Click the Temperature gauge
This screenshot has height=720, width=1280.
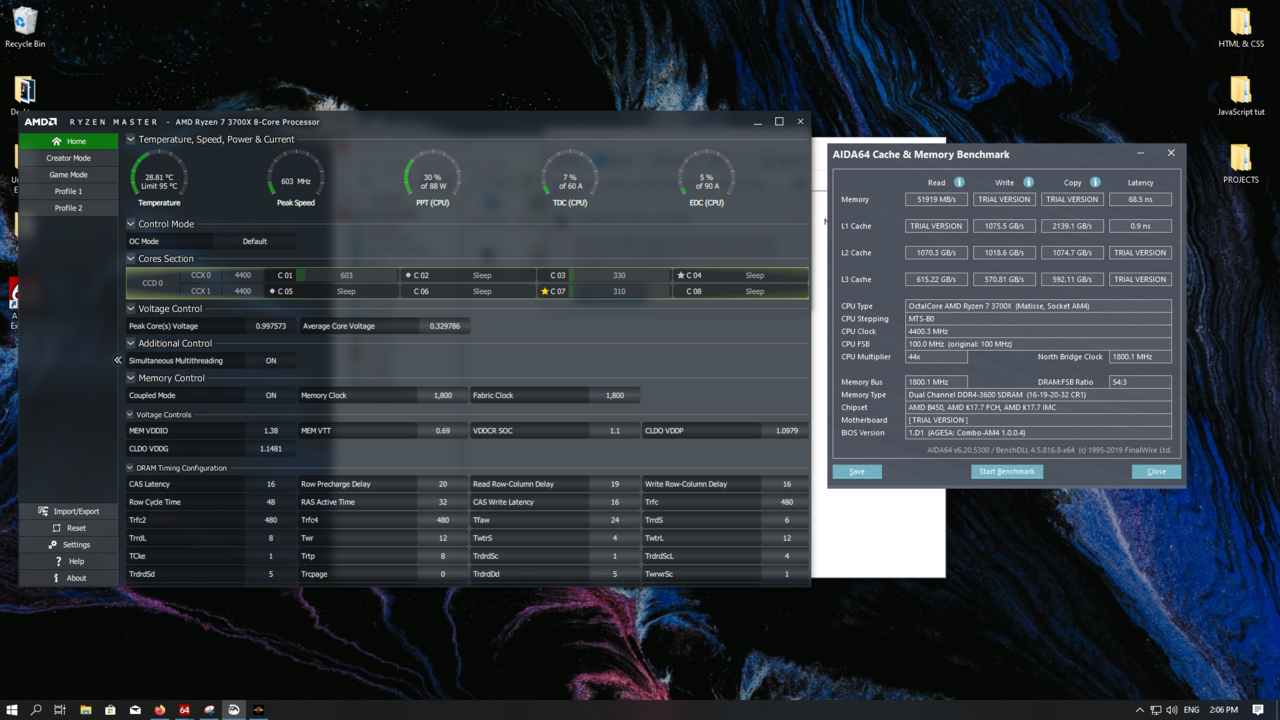(x=159, y=178)
